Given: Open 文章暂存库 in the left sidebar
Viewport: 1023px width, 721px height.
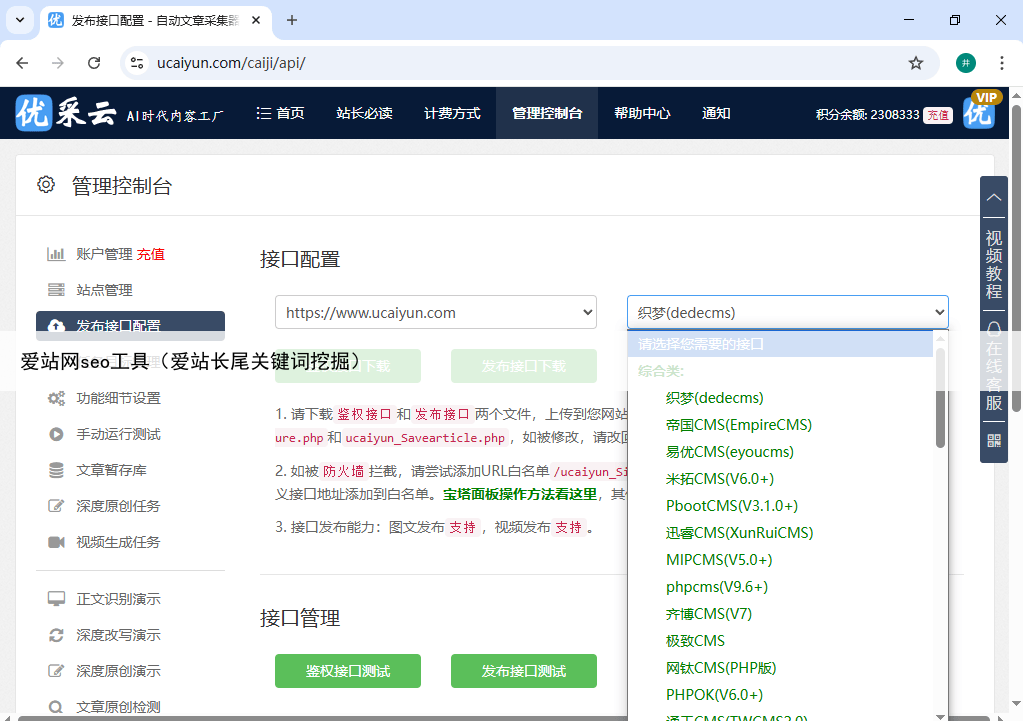Looking at the screenshot, I should 111,470.
